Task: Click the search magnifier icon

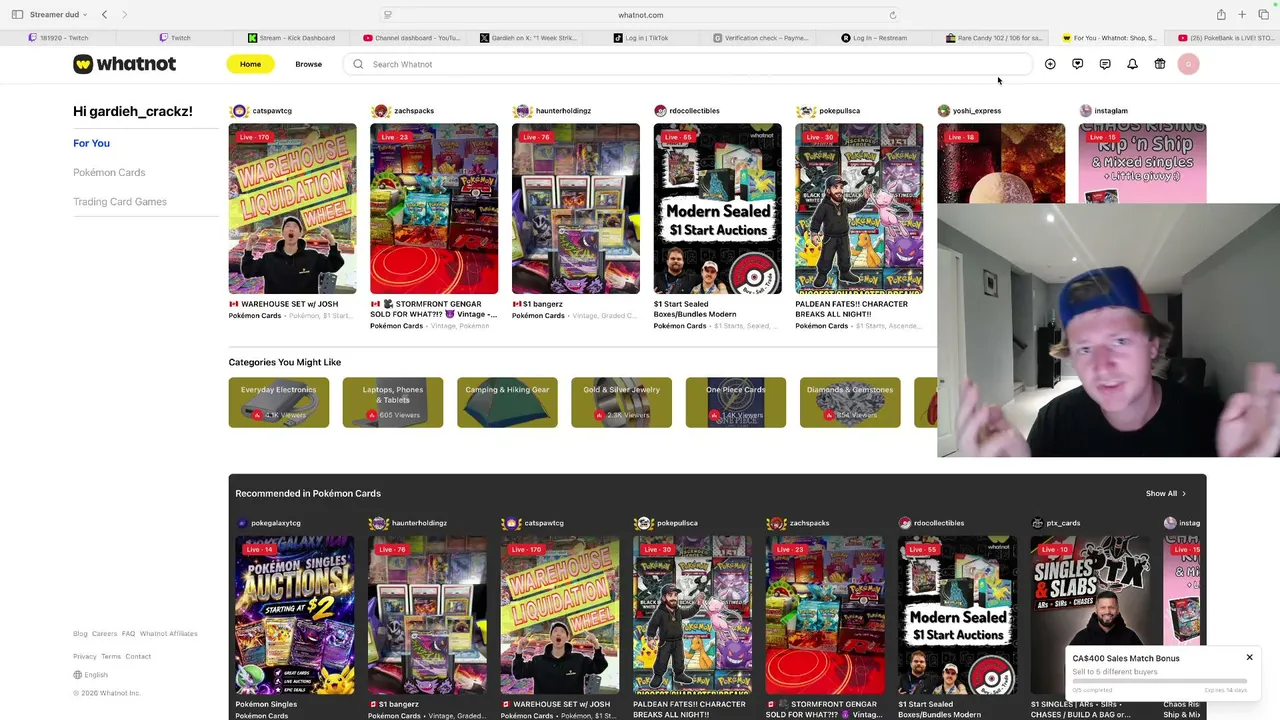Action: 358,64
